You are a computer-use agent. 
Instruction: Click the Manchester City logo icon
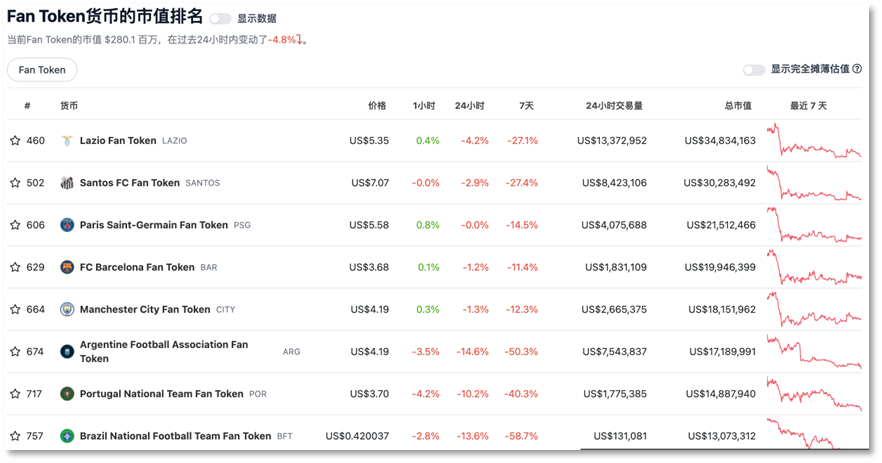(67, 309)
